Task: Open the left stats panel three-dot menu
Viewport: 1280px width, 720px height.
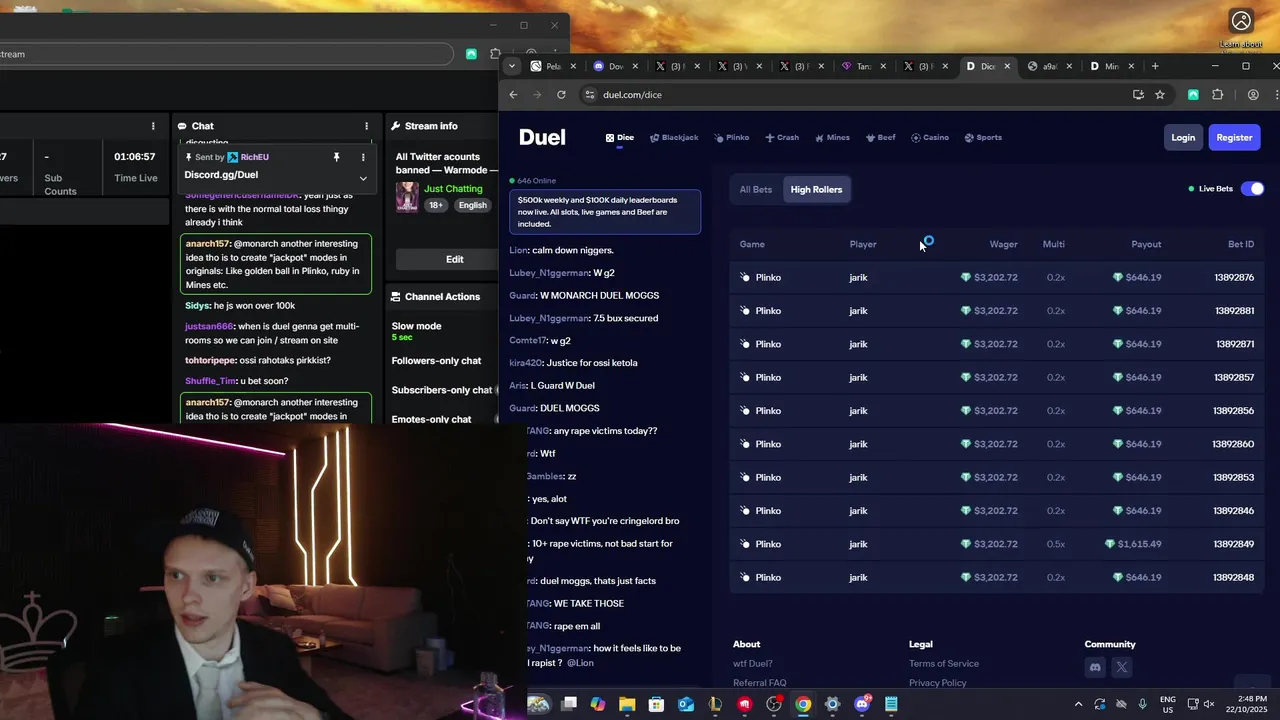Action: click(153, 126)
